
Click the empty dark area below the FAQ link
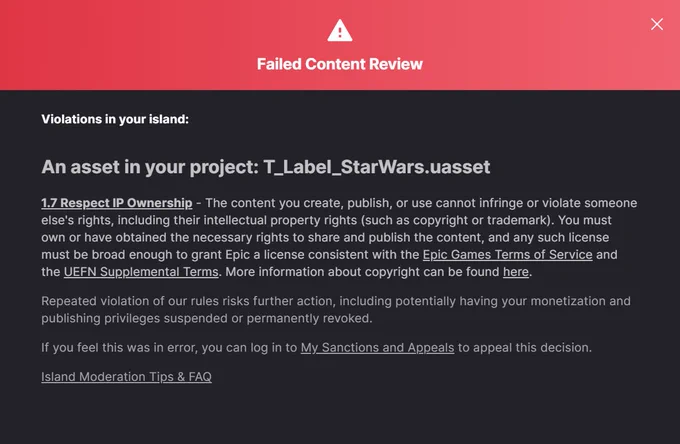click(340, 414)
